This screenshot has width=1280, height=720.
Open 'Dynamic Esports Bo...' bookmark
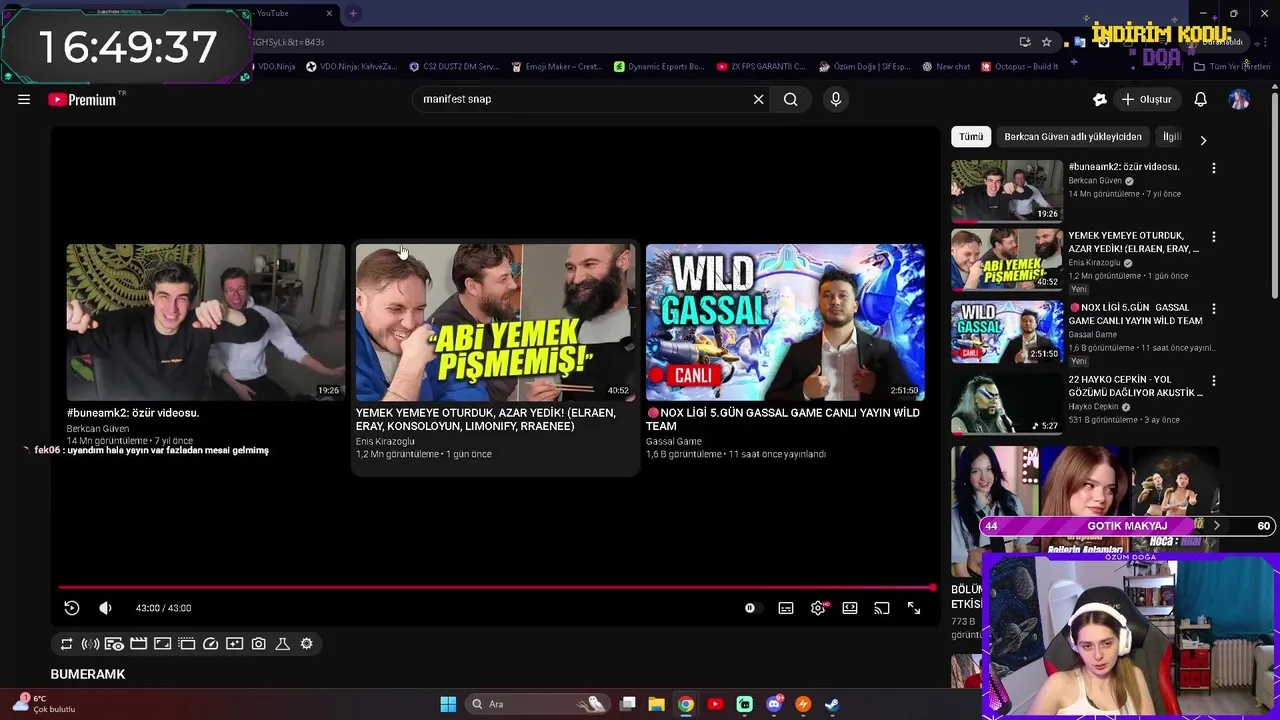659,67
